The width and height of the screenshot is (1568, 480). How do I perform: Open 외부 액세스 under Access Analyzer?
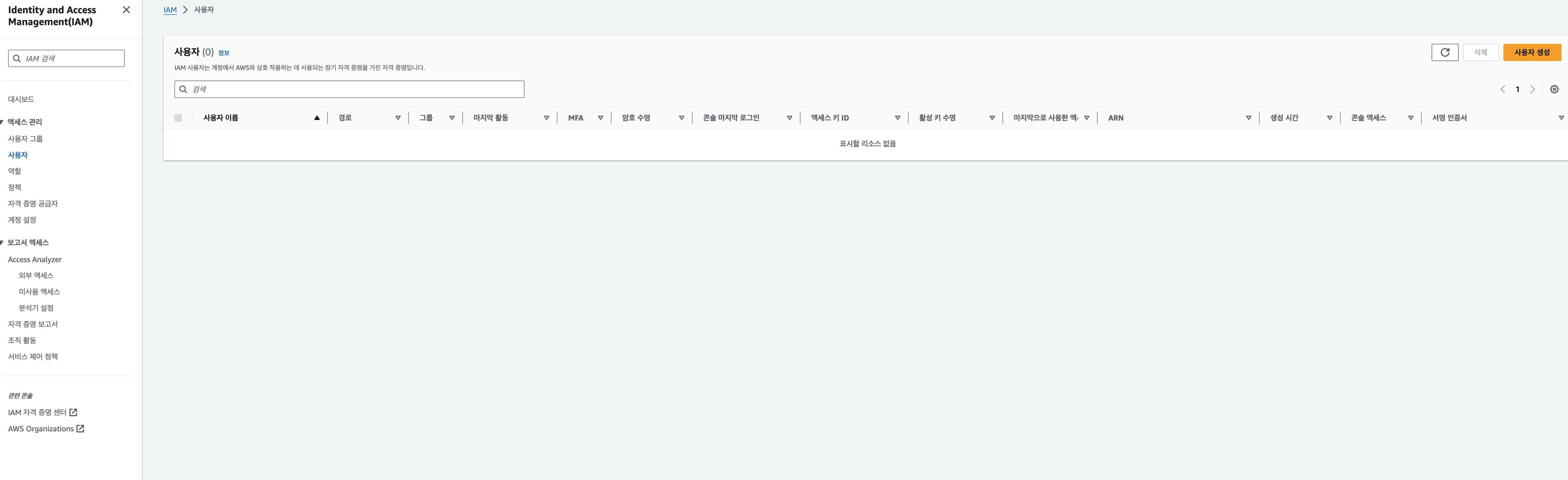tap(36, 275)
